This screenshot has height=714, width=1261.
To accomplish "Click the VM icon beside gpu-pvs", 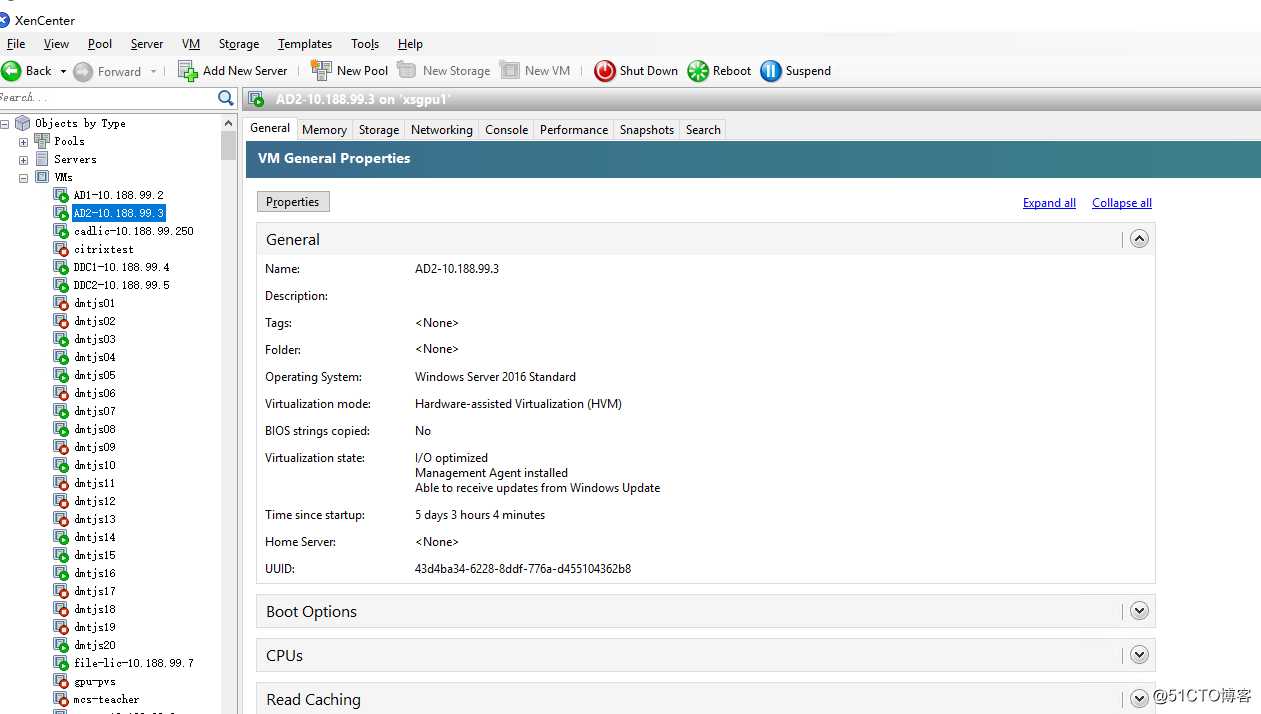I will [x=61, y=681].
